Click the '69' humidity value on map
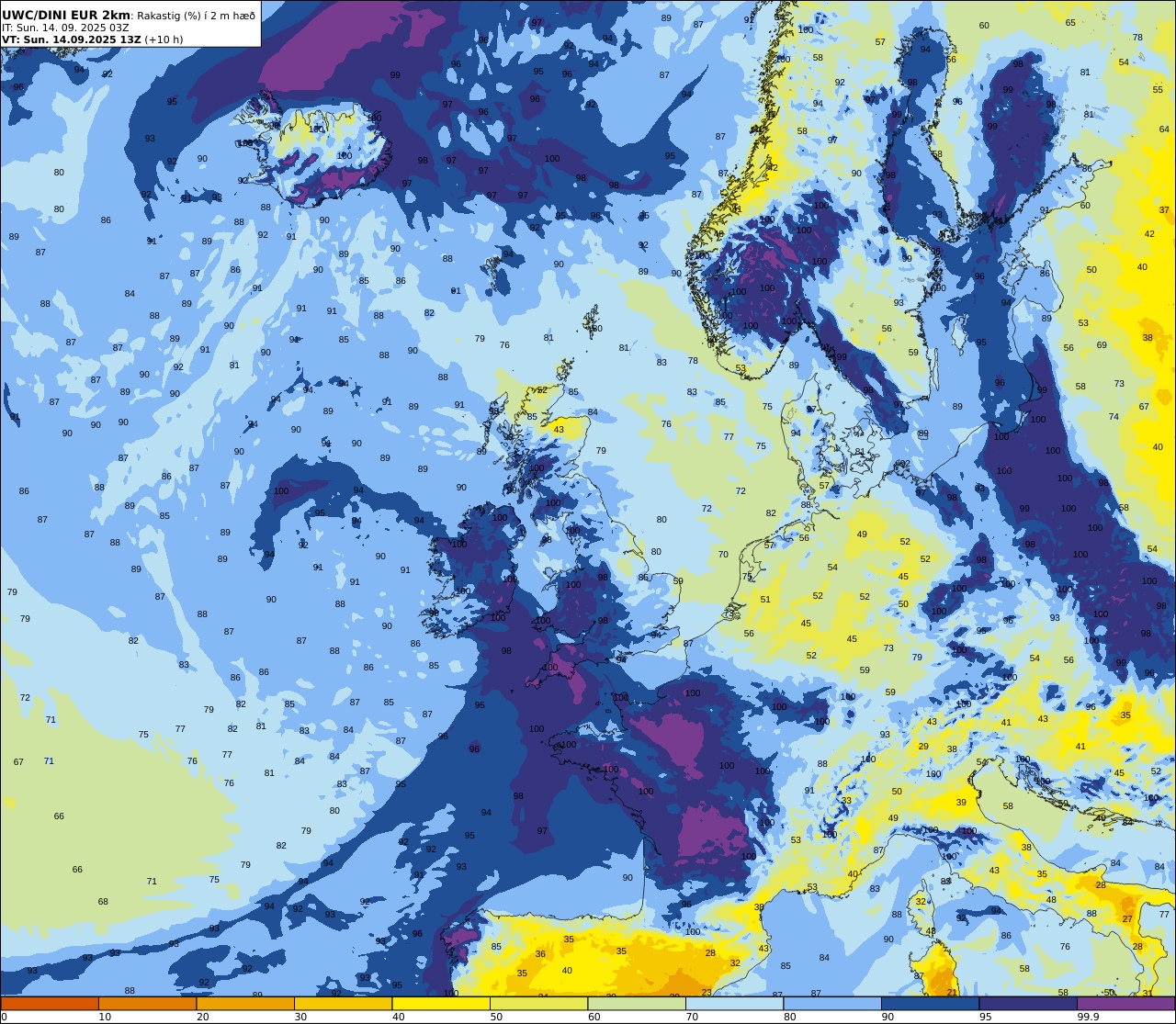Screen dimensions: 1176x1024 point(1102,345)
